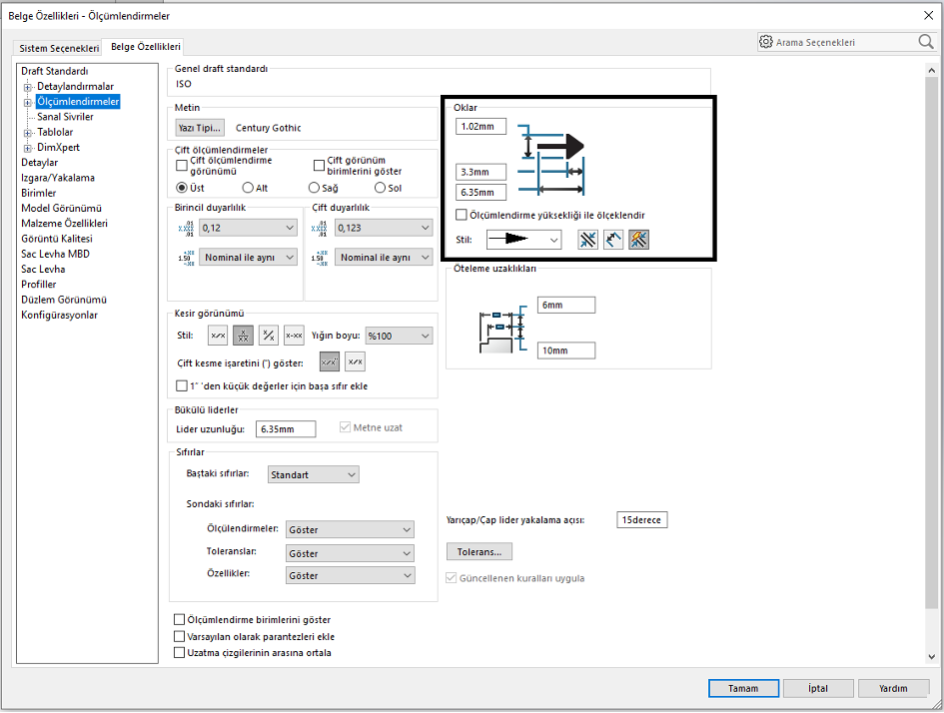Click the search magnifier icon
Viewport: 944px width, 713px height.
coord(925,42)
